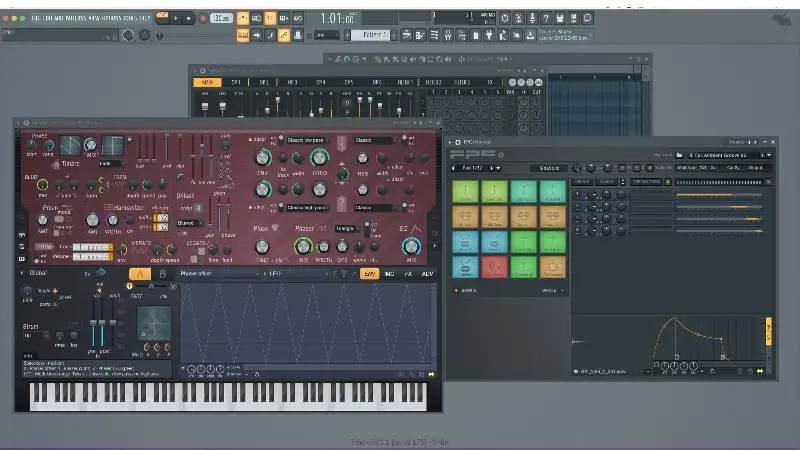800x450 pixels.
Task: Open the ADV tab in Harmor
Action: [427, 273]
